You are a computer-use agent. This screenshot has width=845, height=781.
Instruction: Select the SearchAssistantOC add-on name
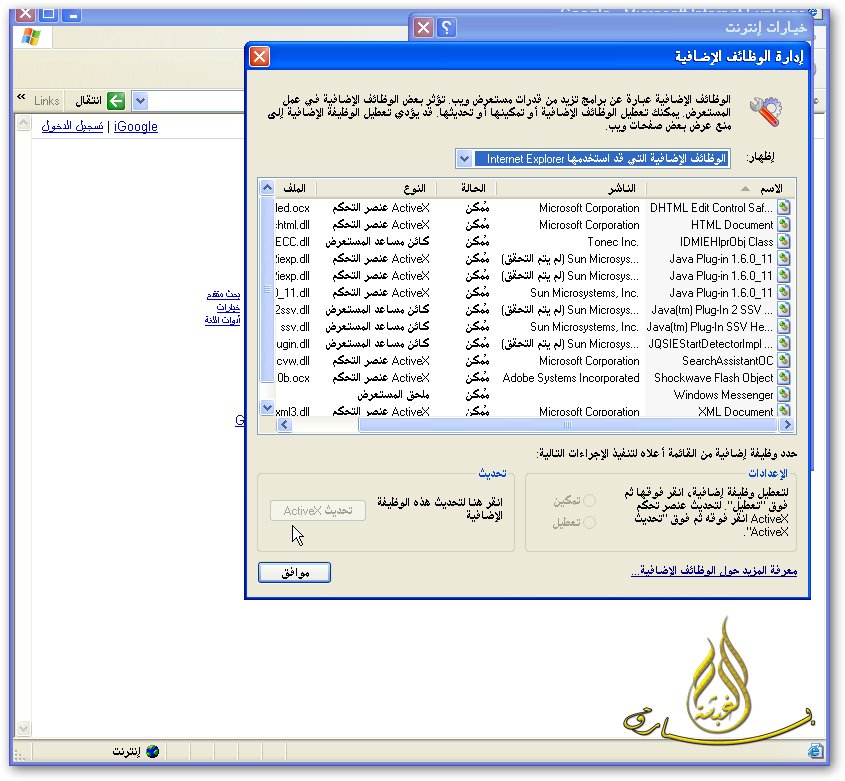pyautogui.click(x=728, y=361)
